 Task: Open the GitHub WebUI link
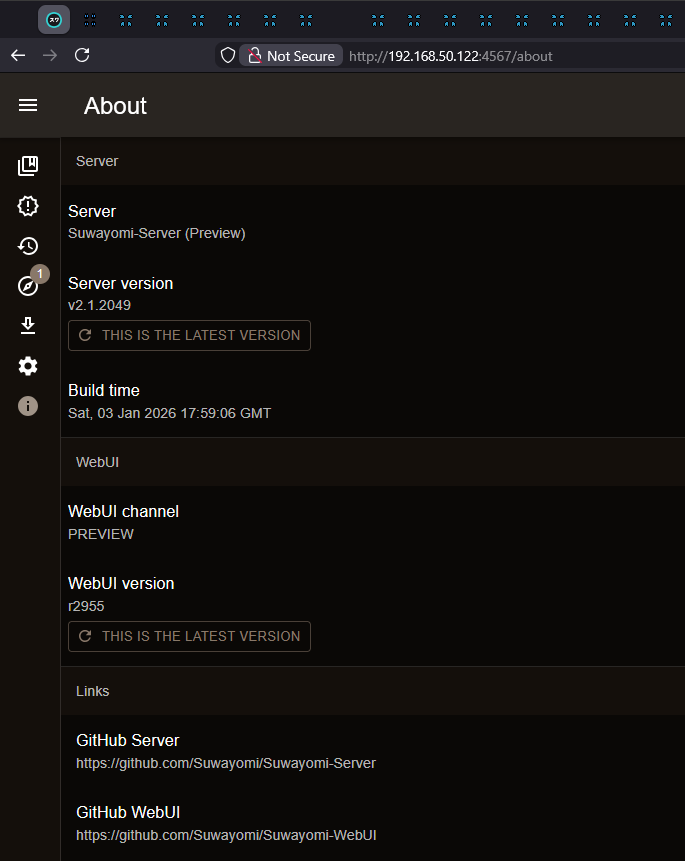point(226,823)
